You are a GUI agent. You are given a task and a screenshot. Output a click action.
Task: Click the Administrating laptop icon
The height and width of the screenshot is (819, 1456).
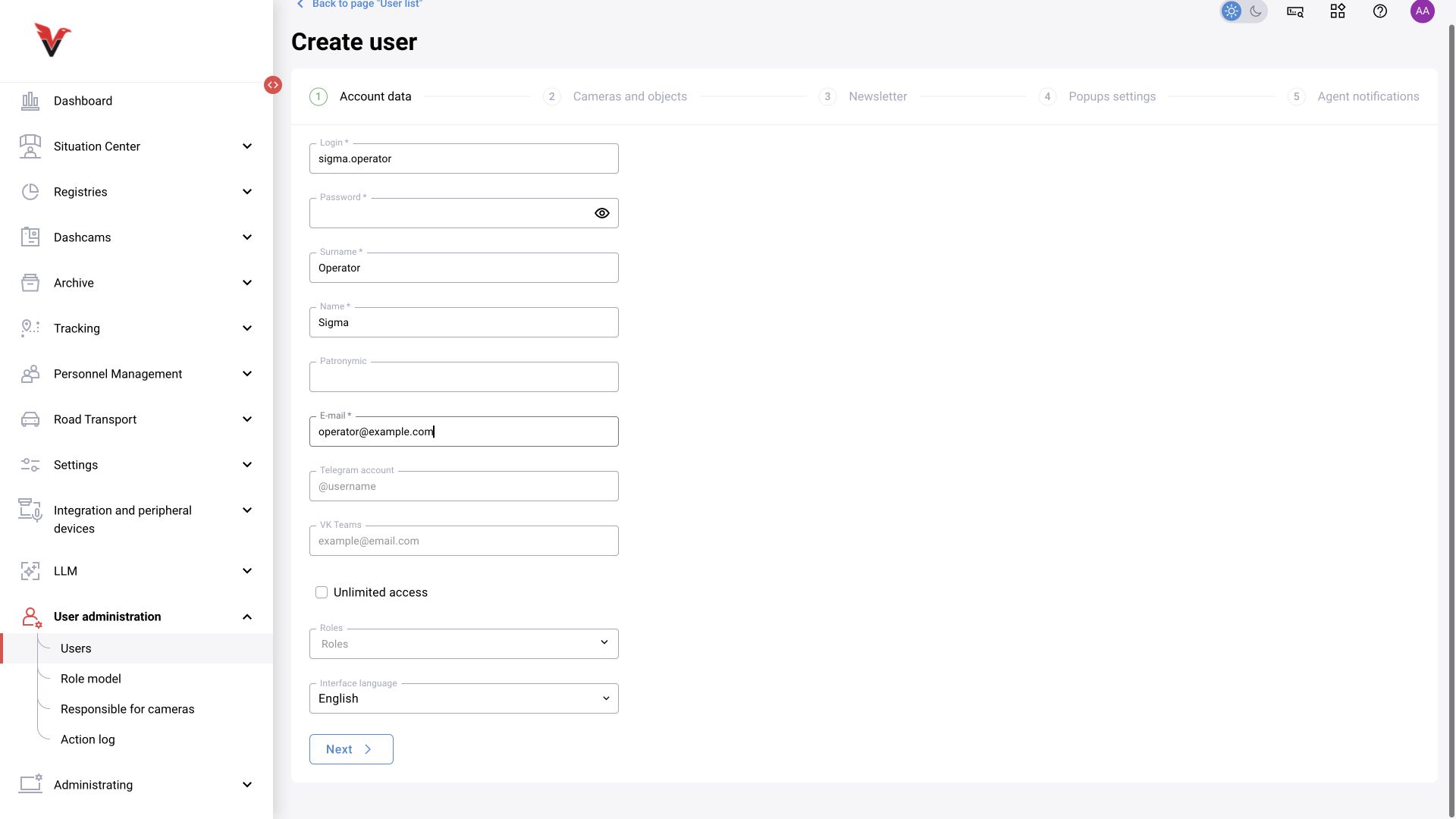pos(30,784)
